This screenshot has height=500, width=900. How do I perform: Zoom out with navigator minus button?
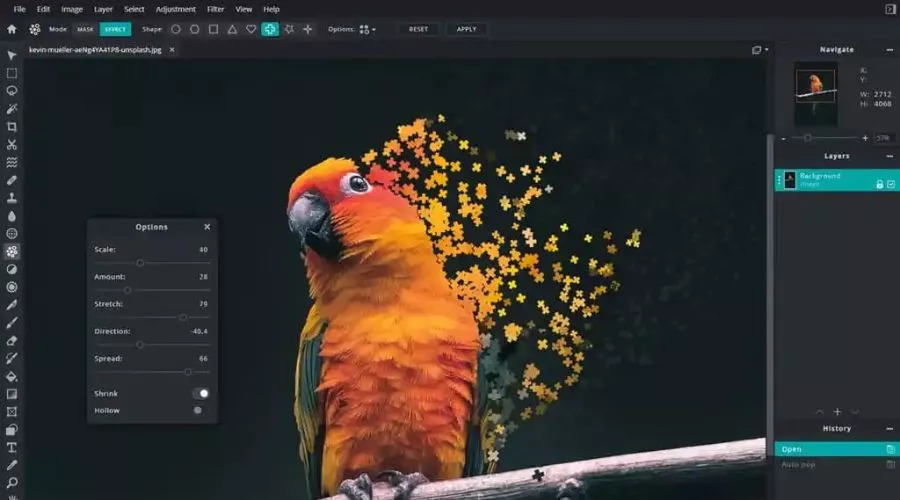pos(783,138)
